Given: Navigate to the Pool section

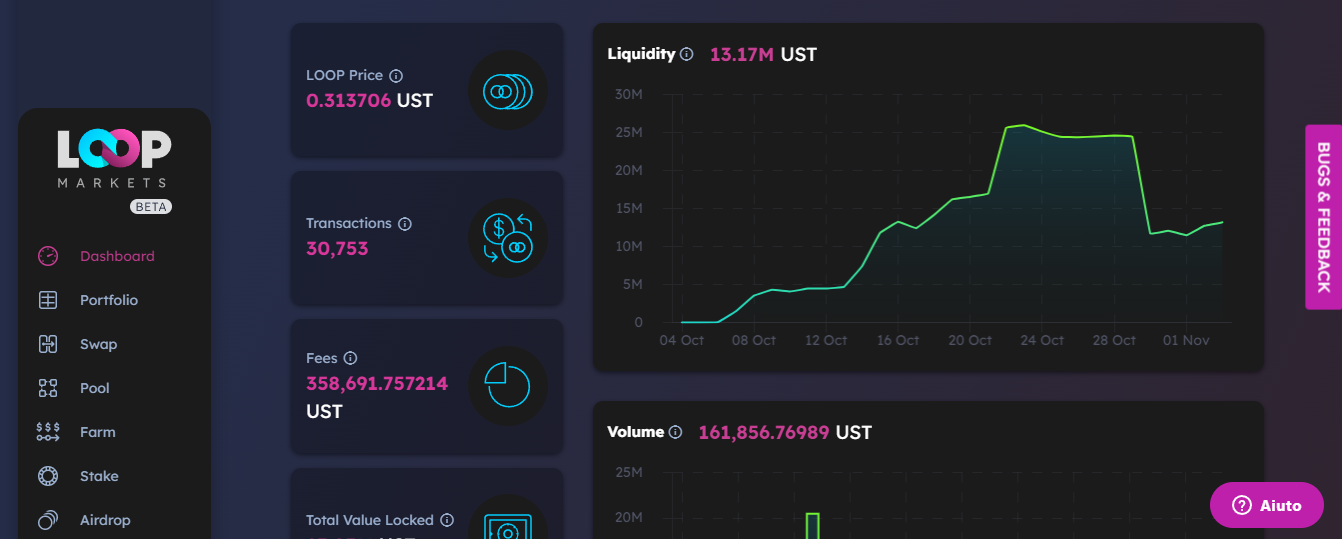Looking at the screenshot, I should [x=95, y=388].
